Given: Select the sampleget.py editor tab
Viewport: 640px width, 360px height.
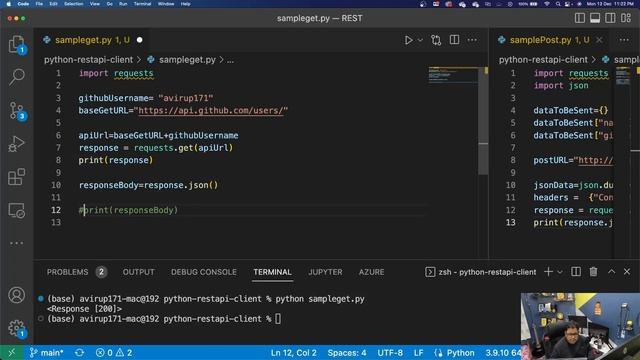Looking at the screenshot, I should [92, 40].
